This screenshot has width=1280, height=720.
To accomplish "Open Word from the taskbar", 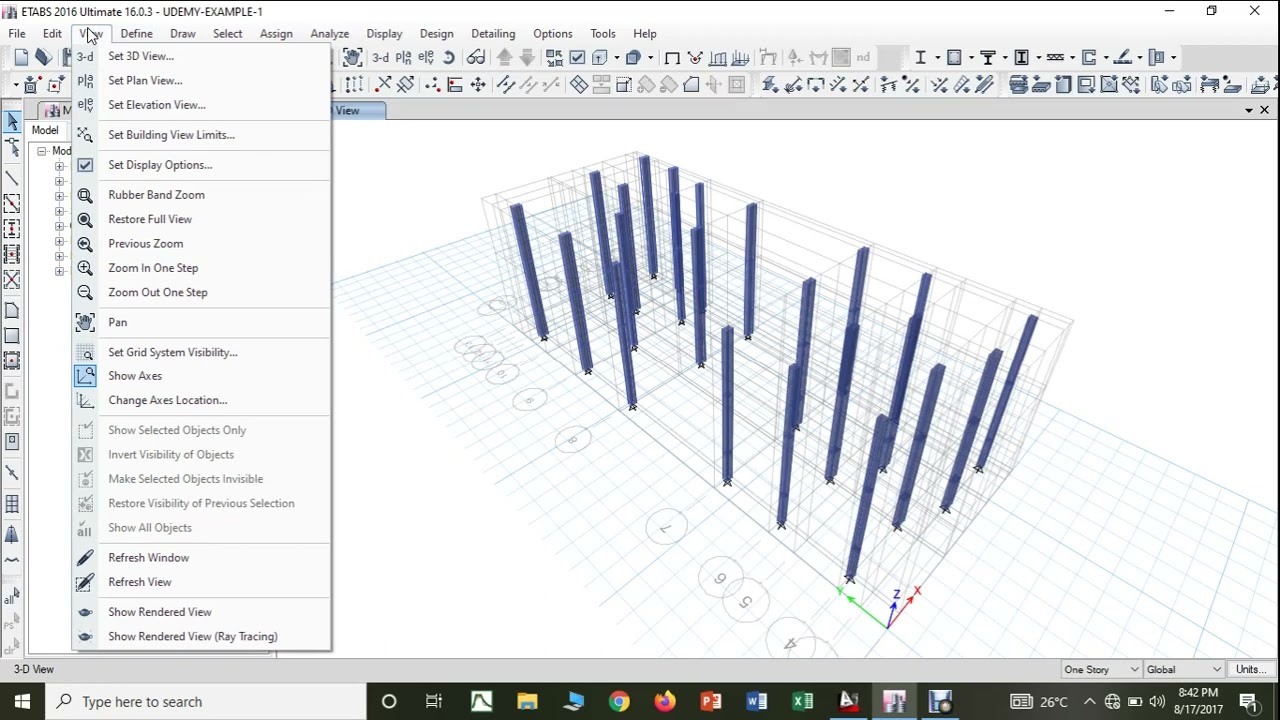I will click(756, 701).
